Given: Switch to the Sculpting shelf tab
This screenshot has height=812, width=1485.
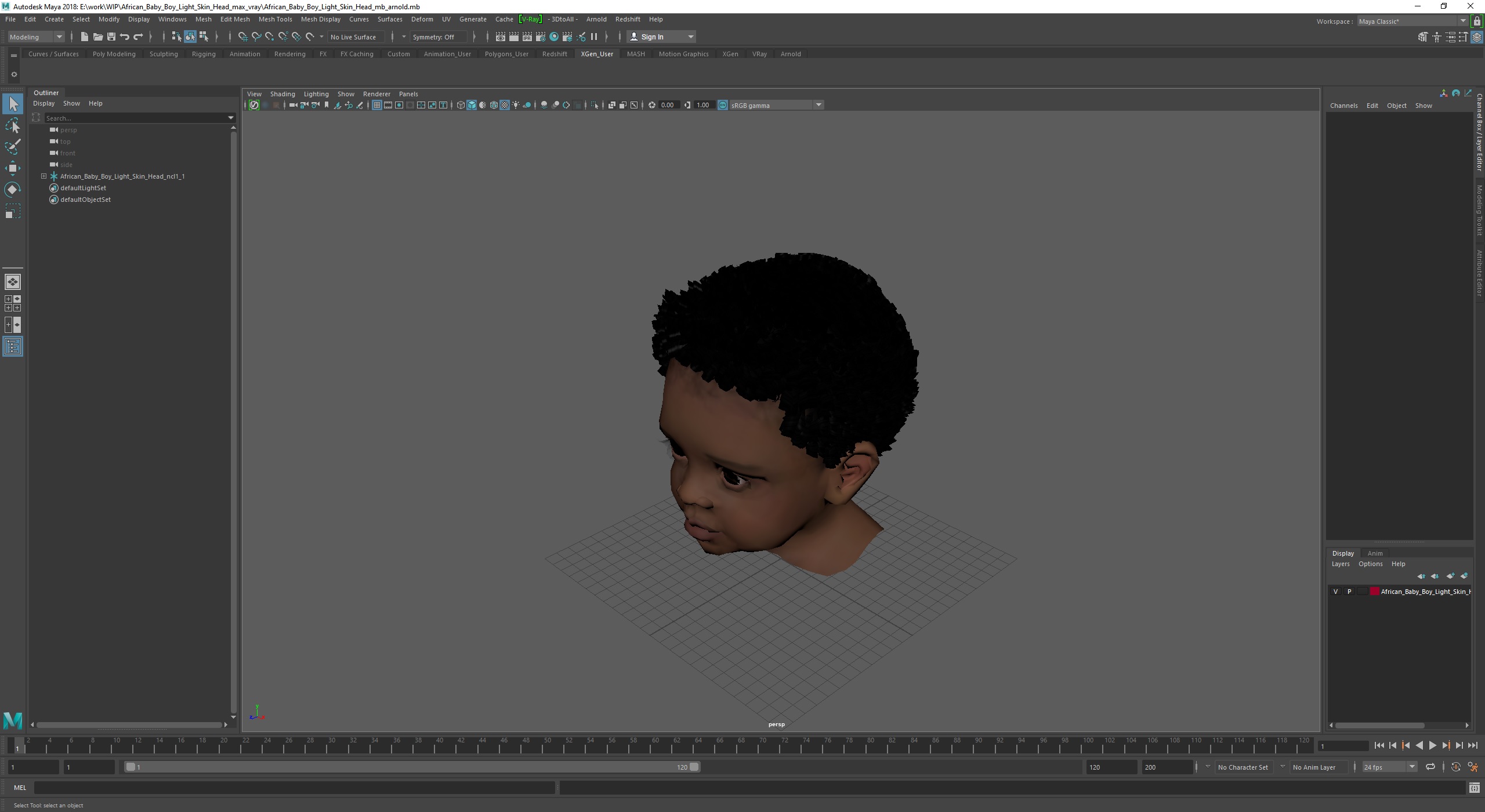Looking at the screenshot, I should point(164,54).
